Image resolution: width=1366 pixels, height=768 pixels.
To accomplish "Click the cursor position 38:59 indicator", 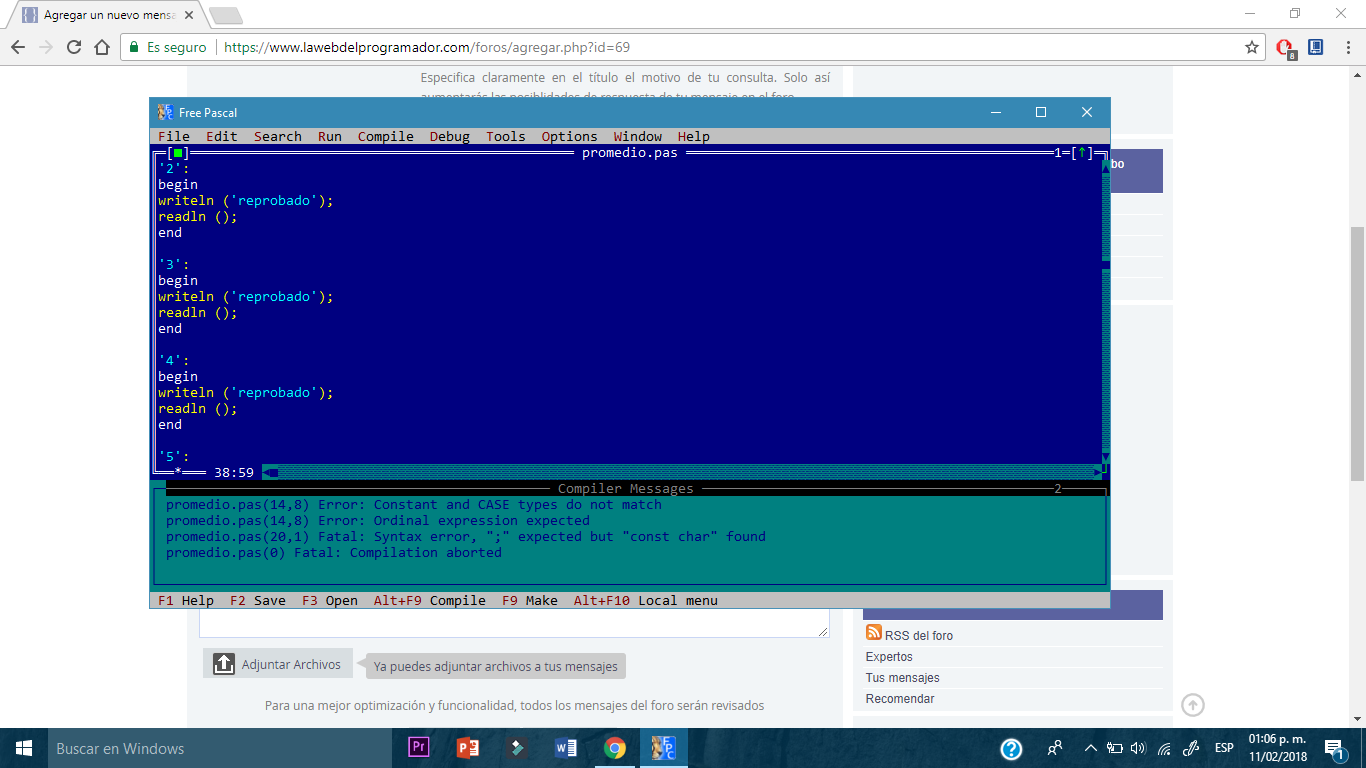I will pyautogui.click(x=234, y=473).
